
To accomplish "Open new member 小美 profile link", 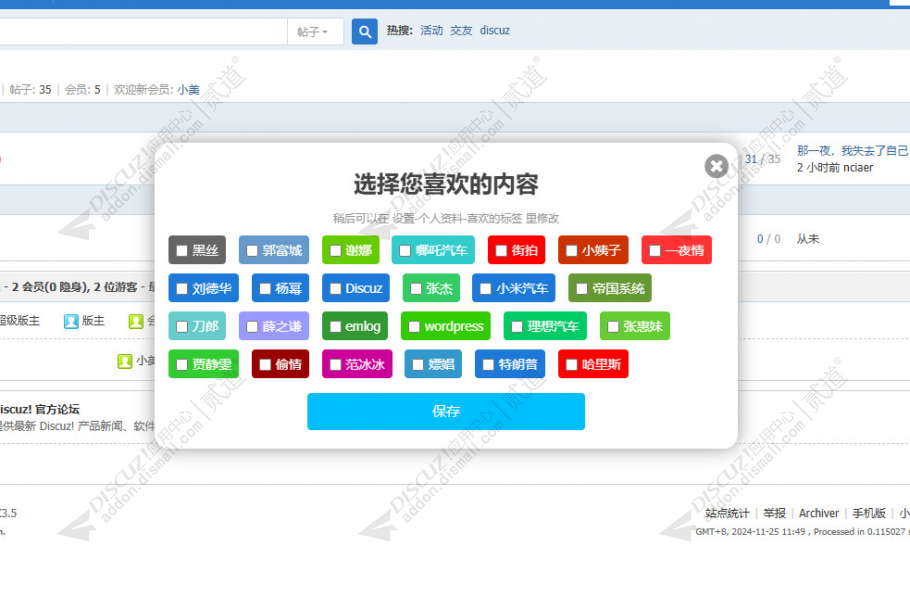I will pos(189,89).
